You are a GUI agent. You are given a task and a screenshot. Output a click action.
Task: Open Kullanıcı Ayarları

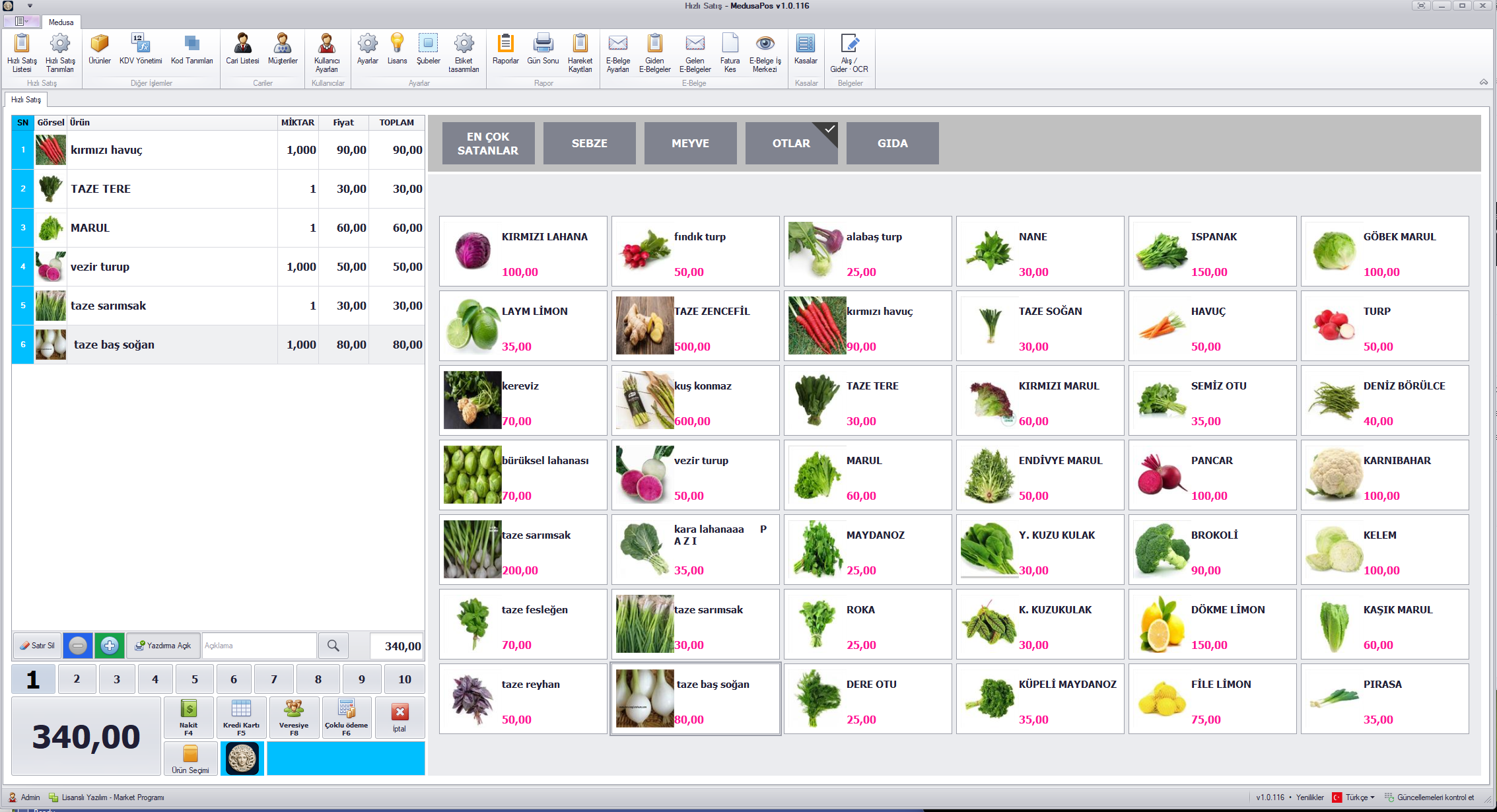click(x=327, y=53)
